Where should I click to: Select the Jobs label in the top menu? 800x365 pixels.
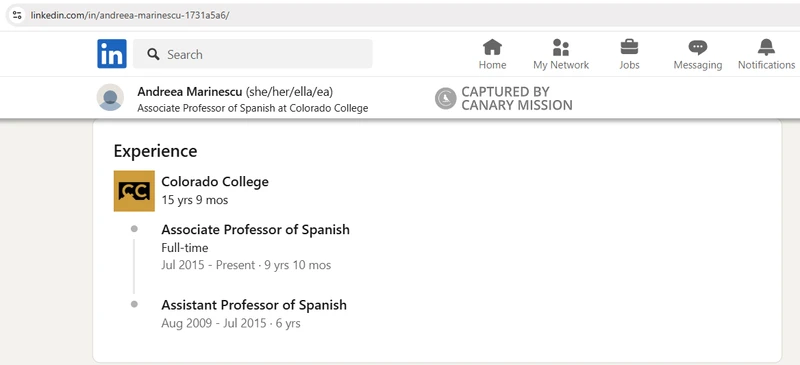point(629,65)
